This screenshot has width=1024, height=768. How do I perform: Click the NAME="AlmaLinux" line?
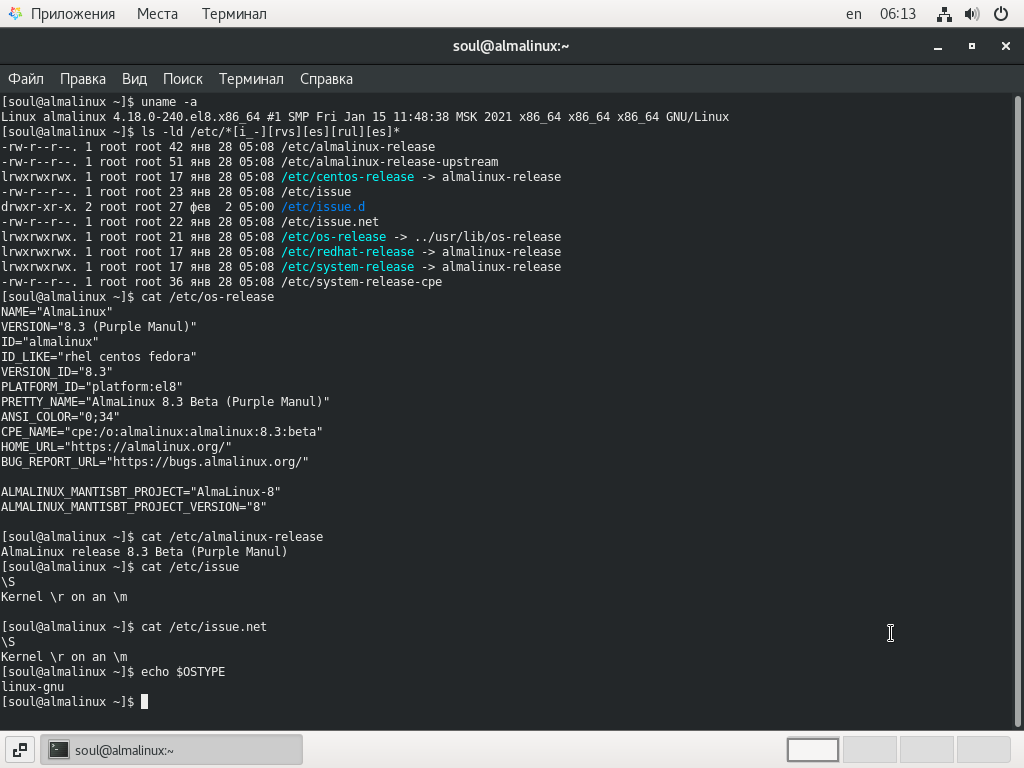57,312
